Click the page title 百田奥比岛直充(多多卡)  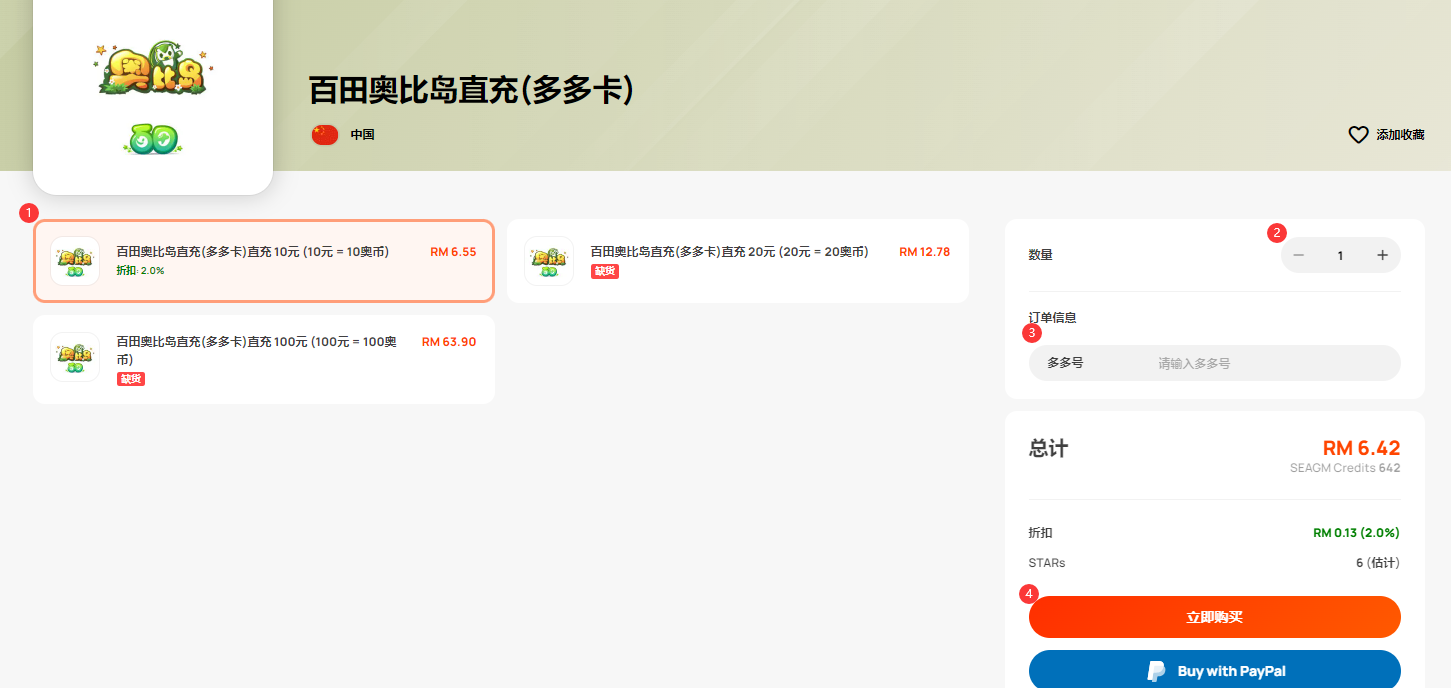click(x=472, y=90)
